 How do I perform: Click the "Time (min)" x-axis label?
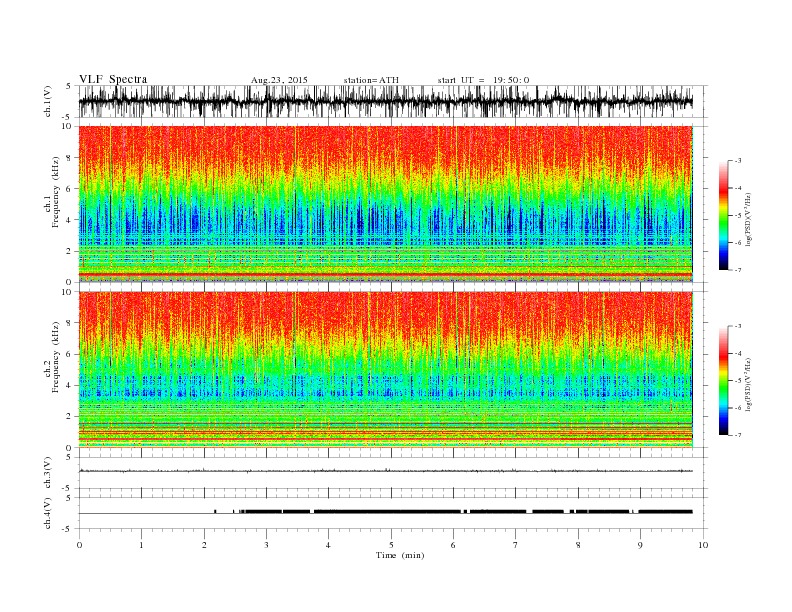(400, 555)
